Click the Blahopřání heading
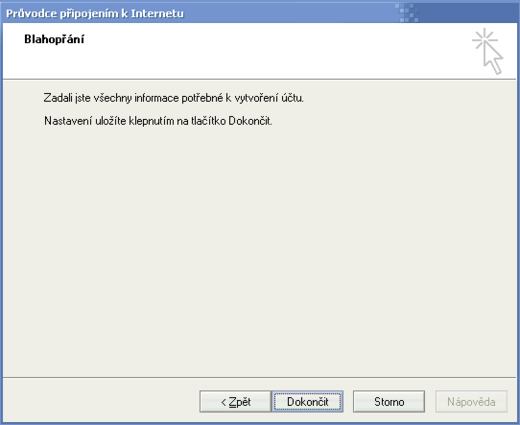Viewport: 520px width, 425px height. (54, 39)
